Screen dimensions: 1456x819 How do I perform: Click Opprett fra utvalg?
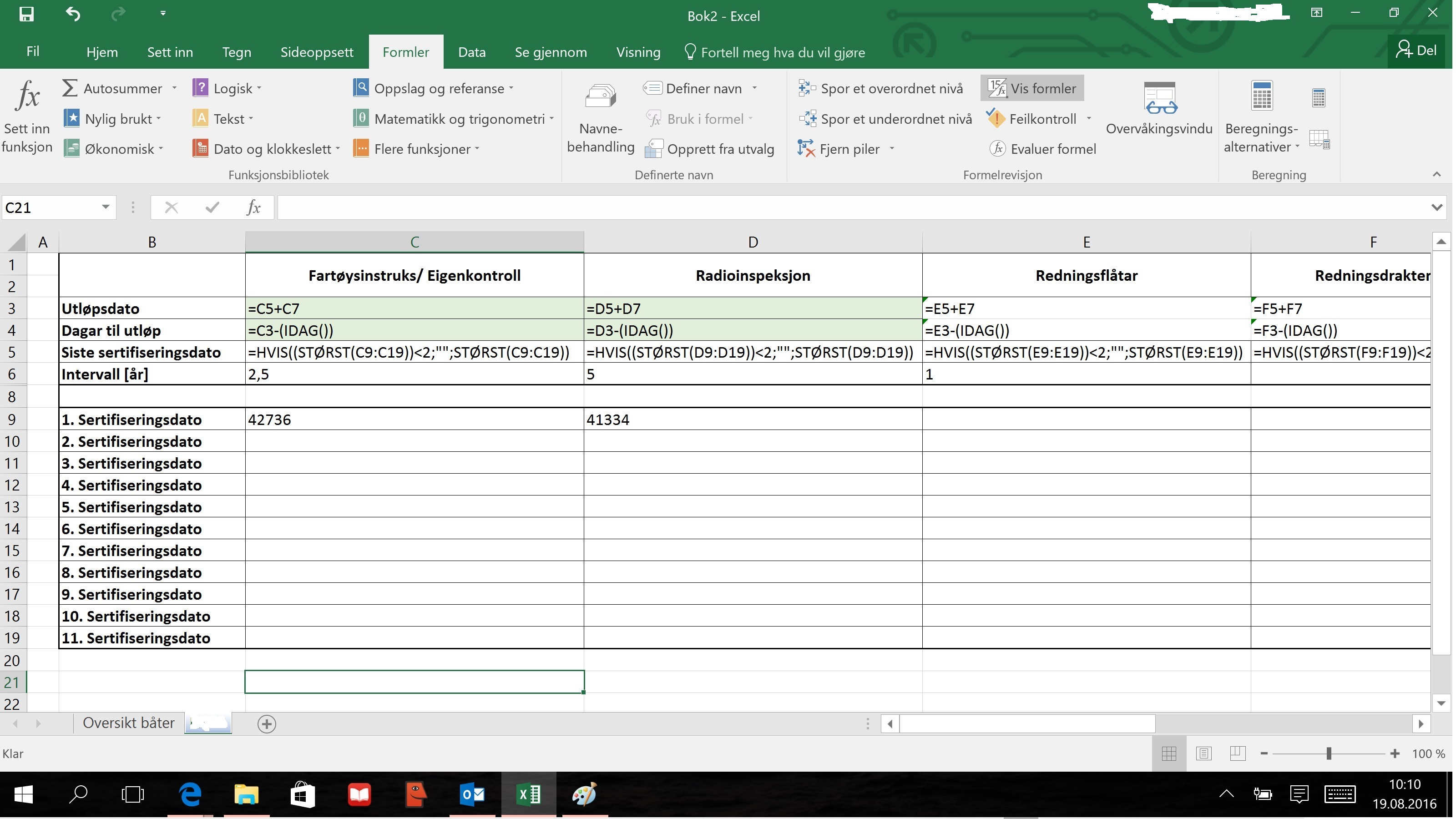[709, 149]
